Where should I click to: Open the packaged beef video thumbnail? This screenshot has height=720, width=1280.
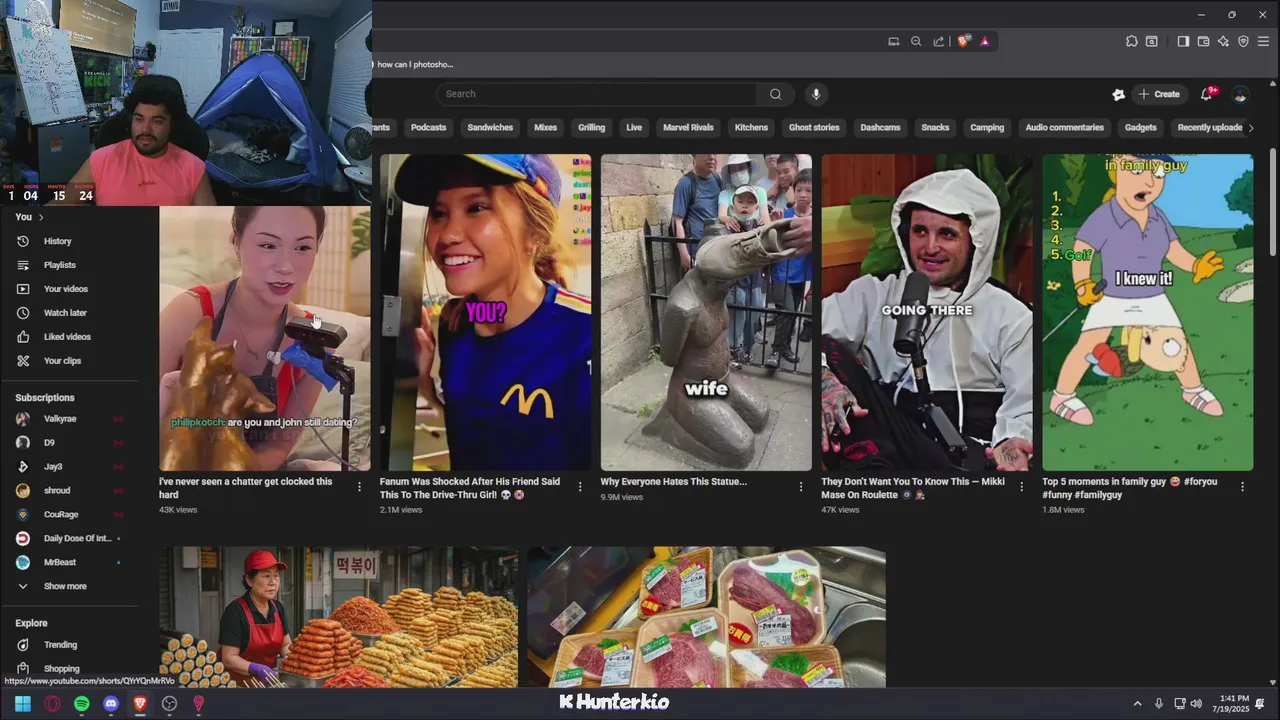pyautogui.click(x=706, y=617)
